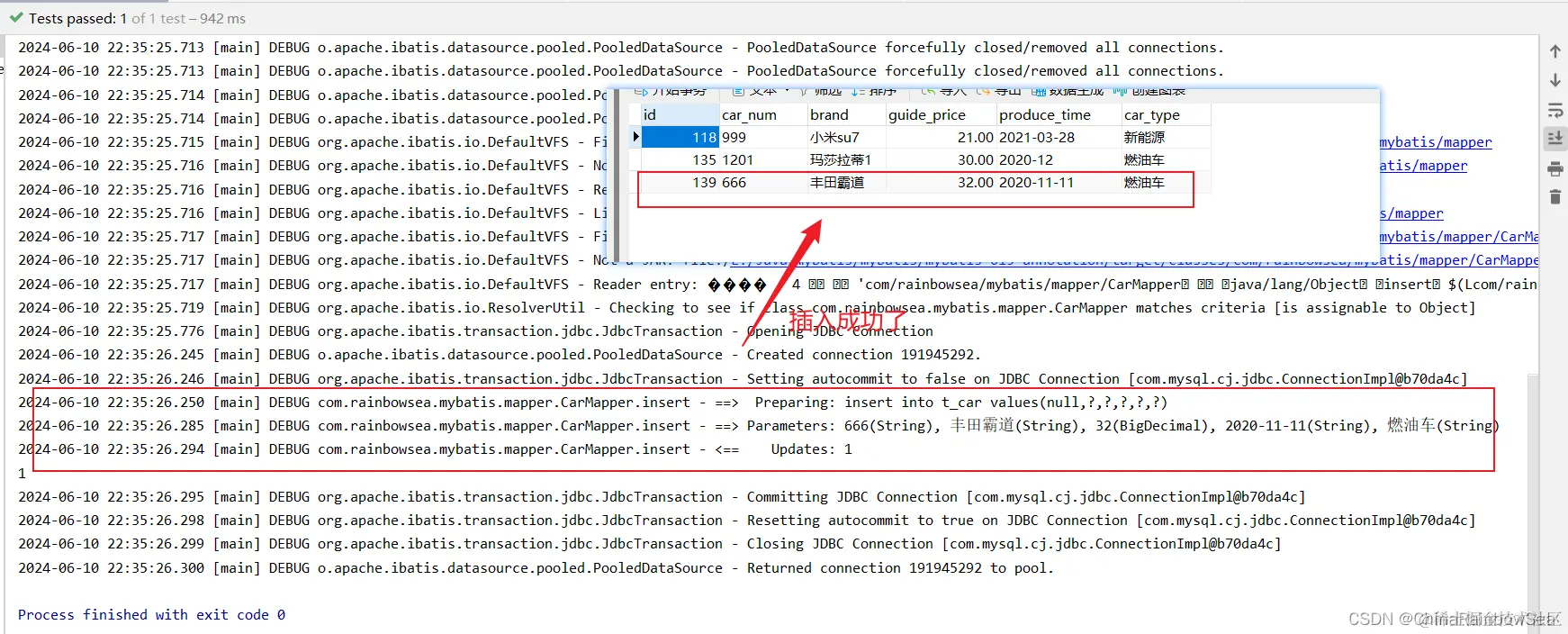Click the 'Preparing: insert into t_car values' log line
This screenshot has height=634, width=1568.
tap(592, 403)
